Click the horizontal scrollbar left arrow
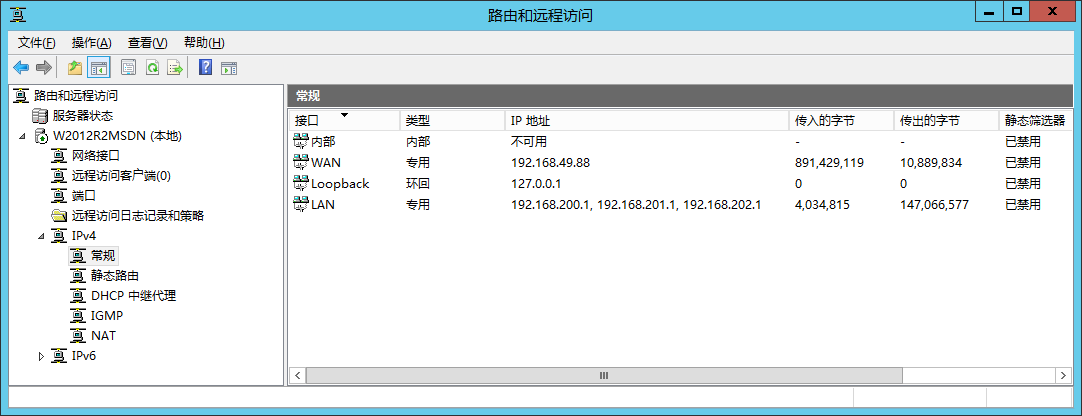 click(x=297, y=375)
